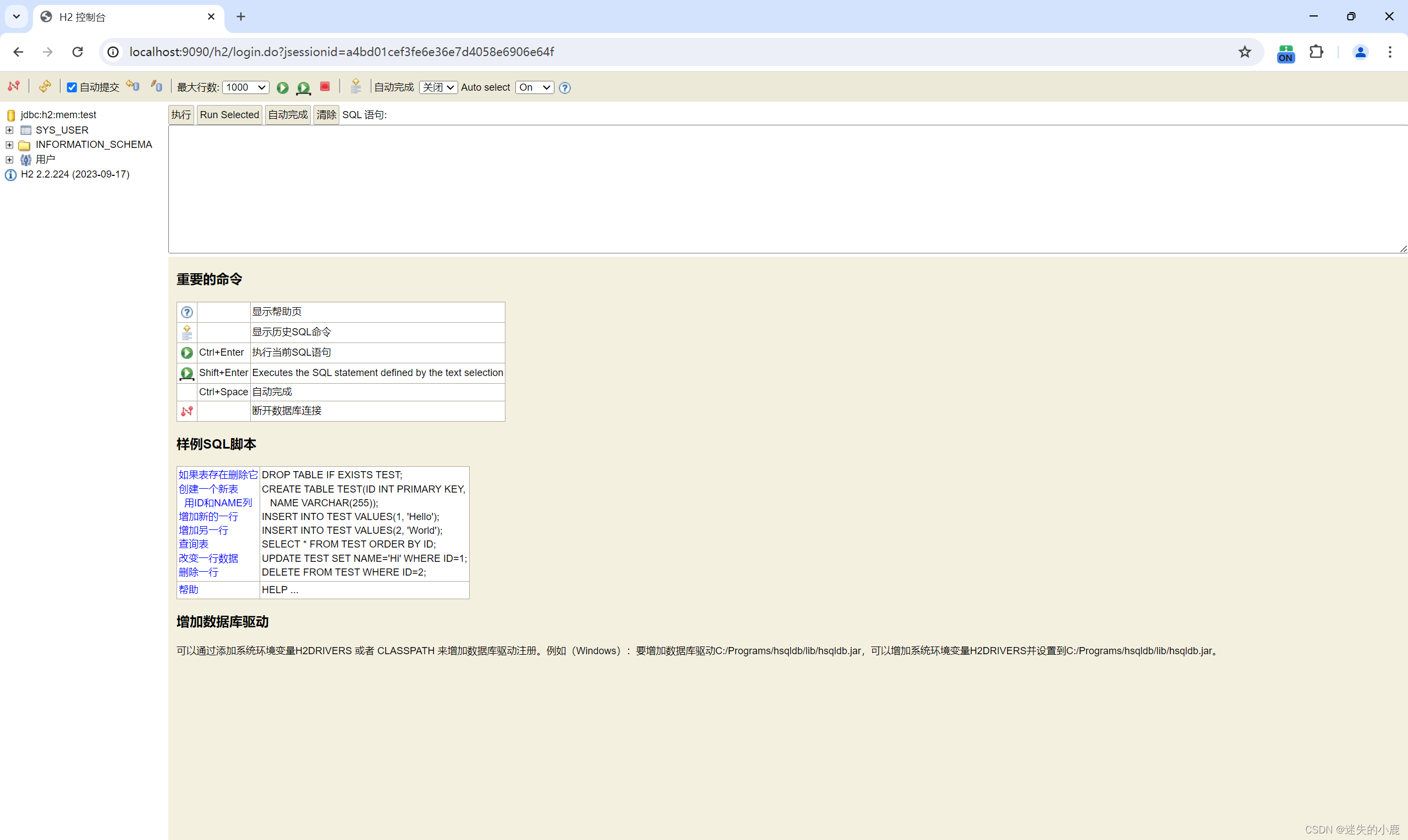Screen dimensions: 1408x840
Task: Click the SYS_USER table name
Action: (x=62, y=130)
